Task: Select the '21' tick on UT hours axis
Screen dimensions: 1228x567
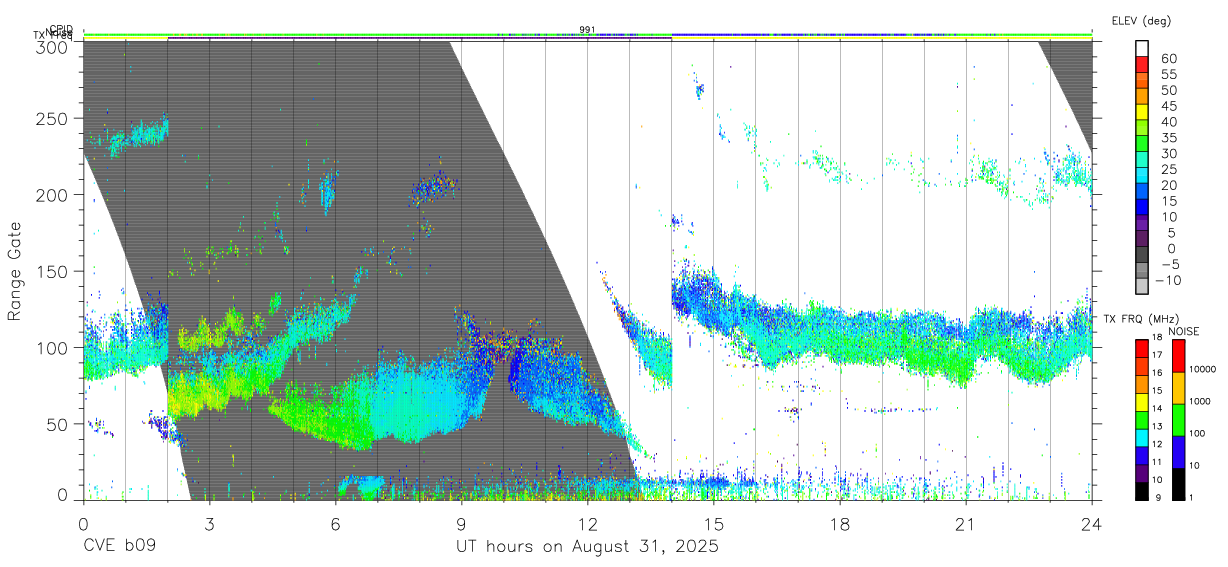Action: pos(965,523)
